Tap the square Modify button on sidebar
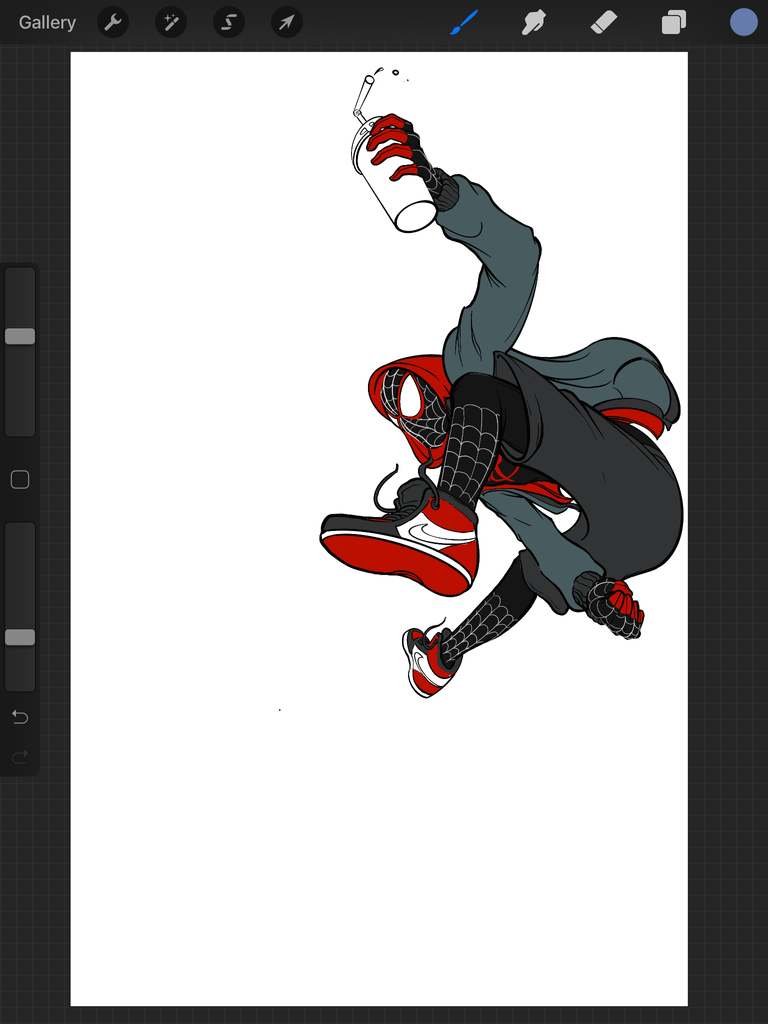768x1024 pixels. coord(20,480)
